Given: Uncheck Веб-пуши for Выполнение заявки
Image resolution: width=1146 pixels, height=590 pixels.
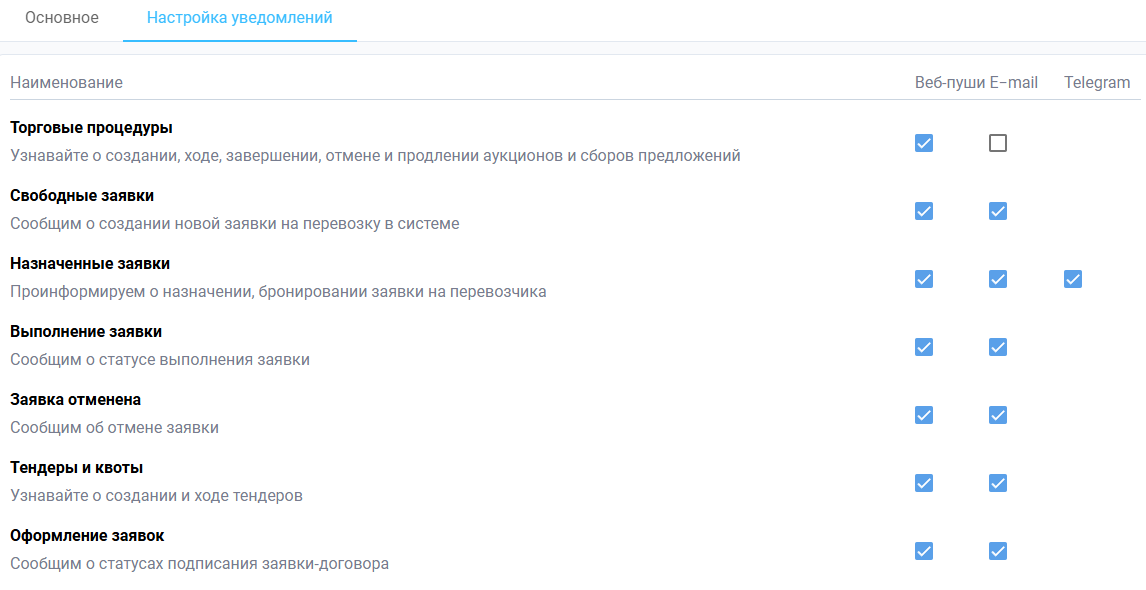Looking at the screenshot, I should [x=923, y=347].
